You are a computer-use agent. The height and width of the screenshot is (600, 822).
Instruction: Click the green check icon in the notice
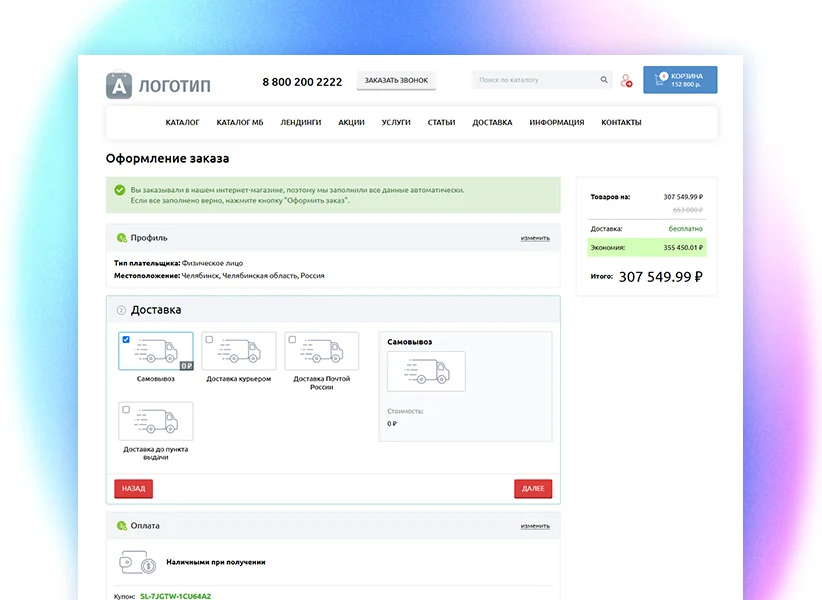pos(120,190)
